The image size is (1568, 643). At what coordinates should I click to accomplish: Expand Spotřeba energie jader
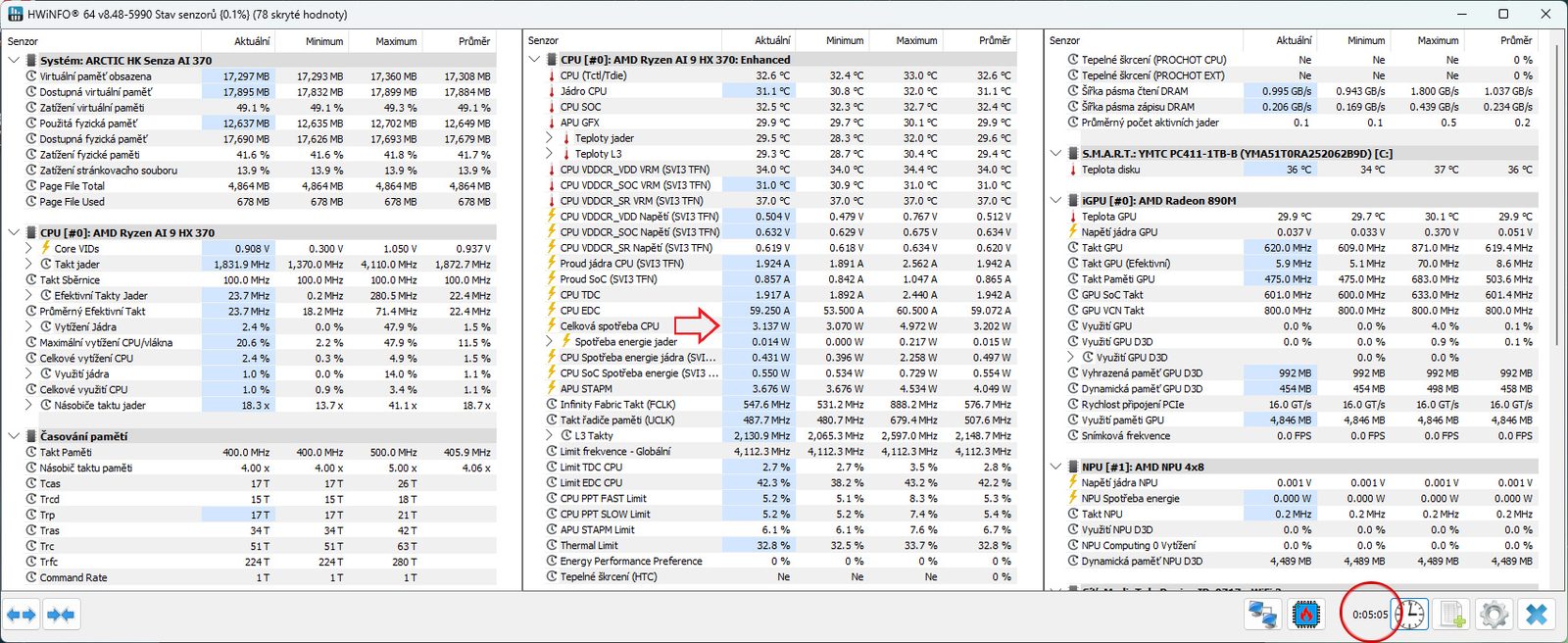[x=549, y=341]
